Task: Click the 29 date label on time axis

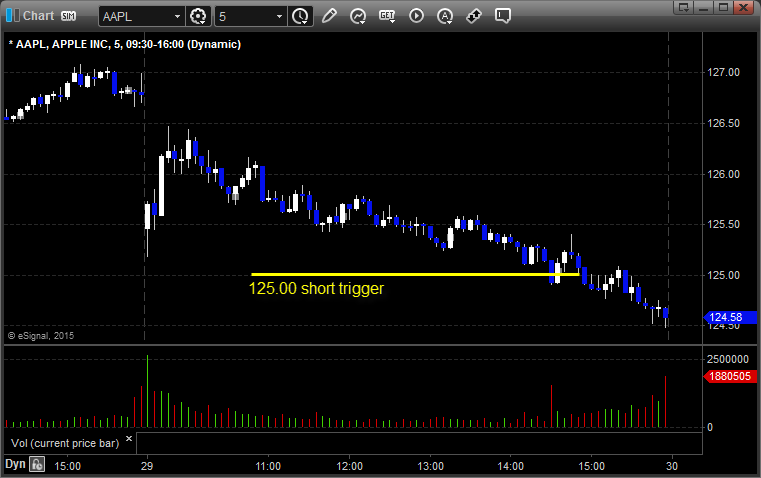Action: click(x=147, y=466)
